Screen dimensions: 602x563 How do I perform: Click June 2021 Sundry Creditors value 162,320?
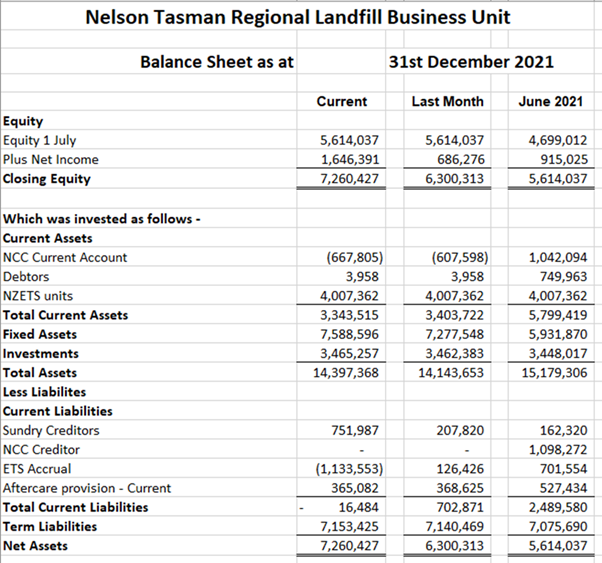[x=564, y=430]
